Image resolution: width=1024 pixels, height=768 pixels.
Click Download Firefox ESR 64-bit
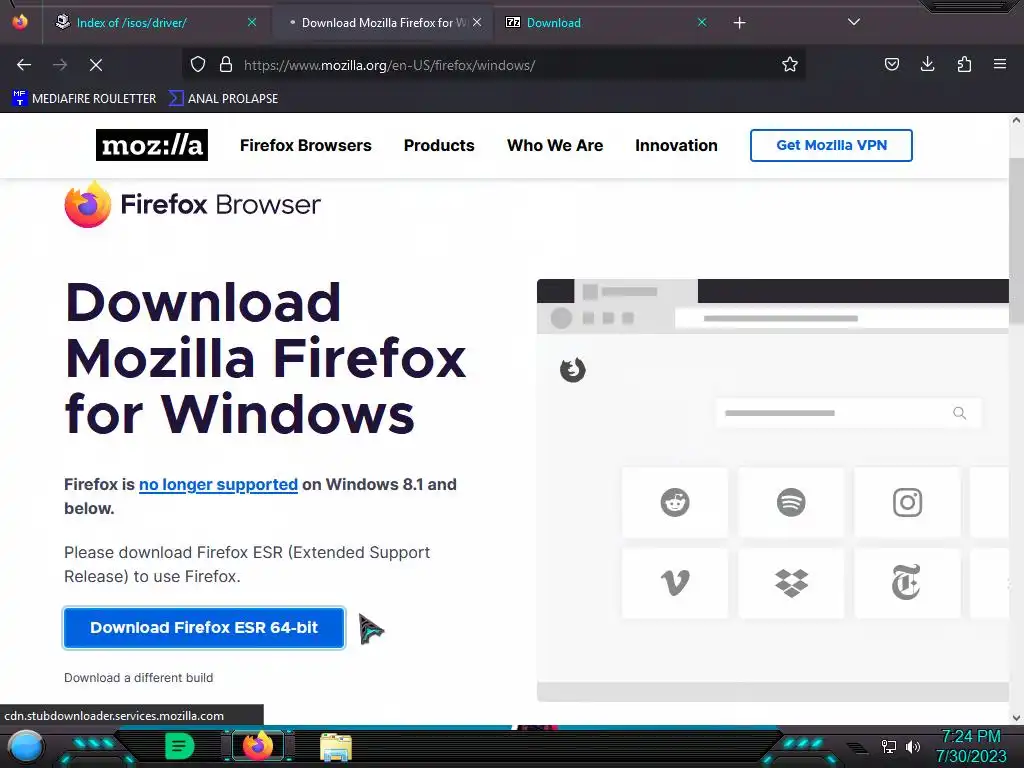[204, 628]
